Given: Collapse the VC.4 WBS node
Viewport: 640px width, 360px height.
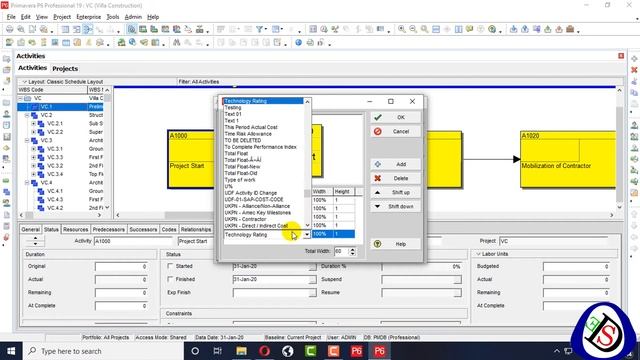Looking at the screenshot, I should 27,182.
